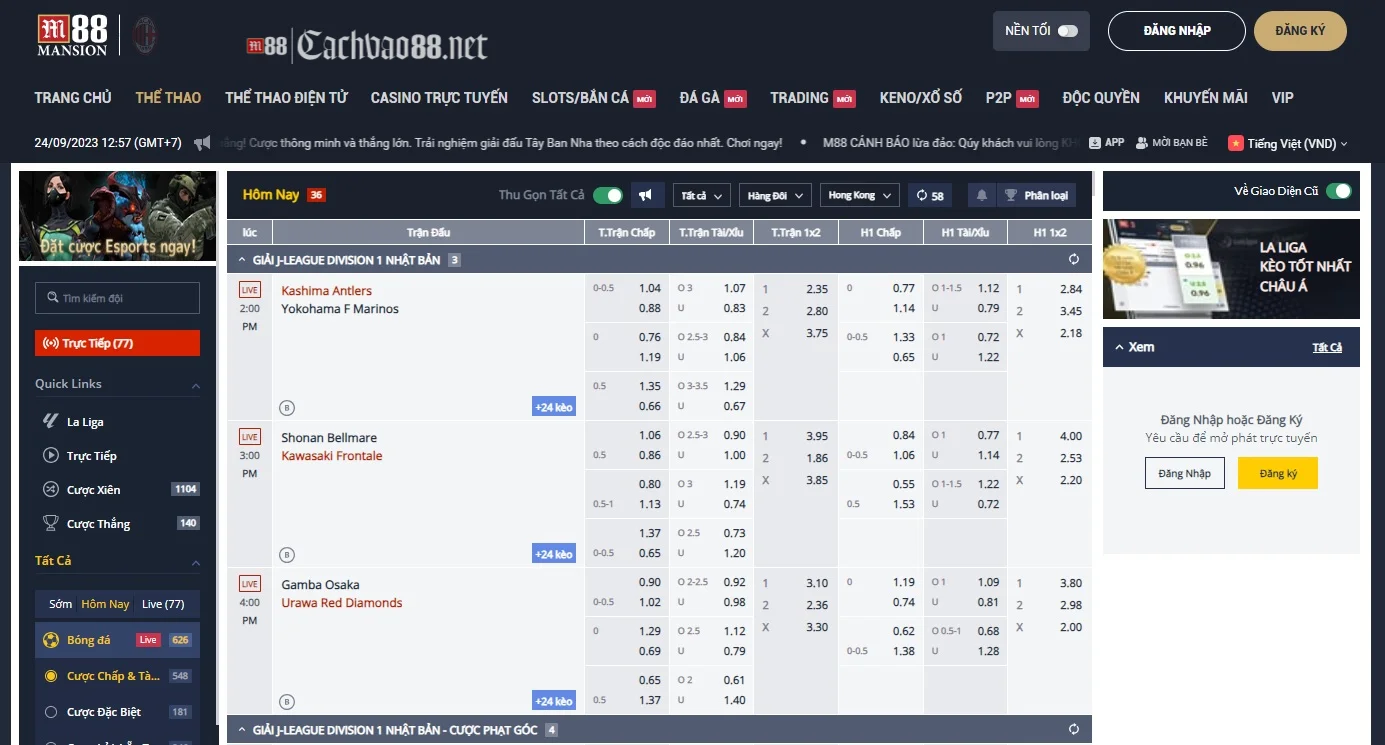
Task: Click +24 kèo for Kashima Antlers match
Action: pos(554,407)
